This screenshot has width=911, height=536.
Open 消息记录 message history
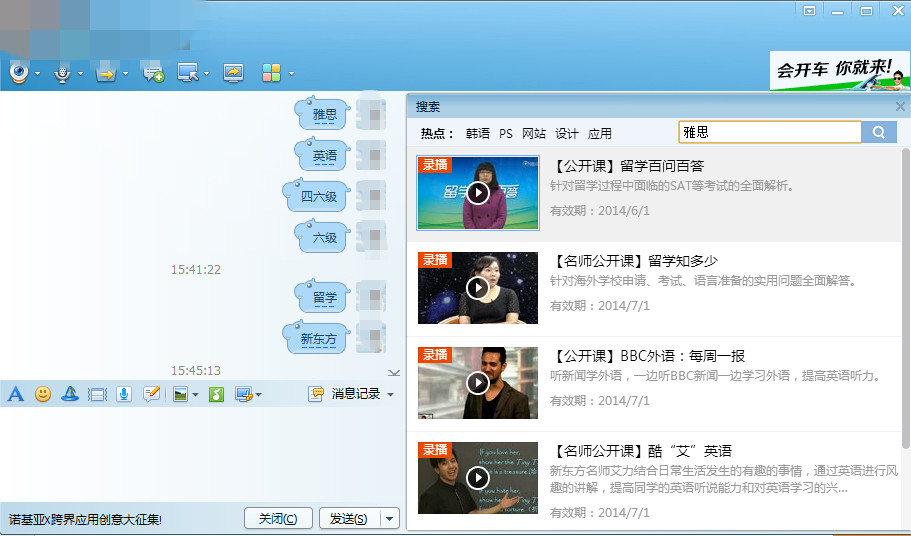(x=355, y=394)
